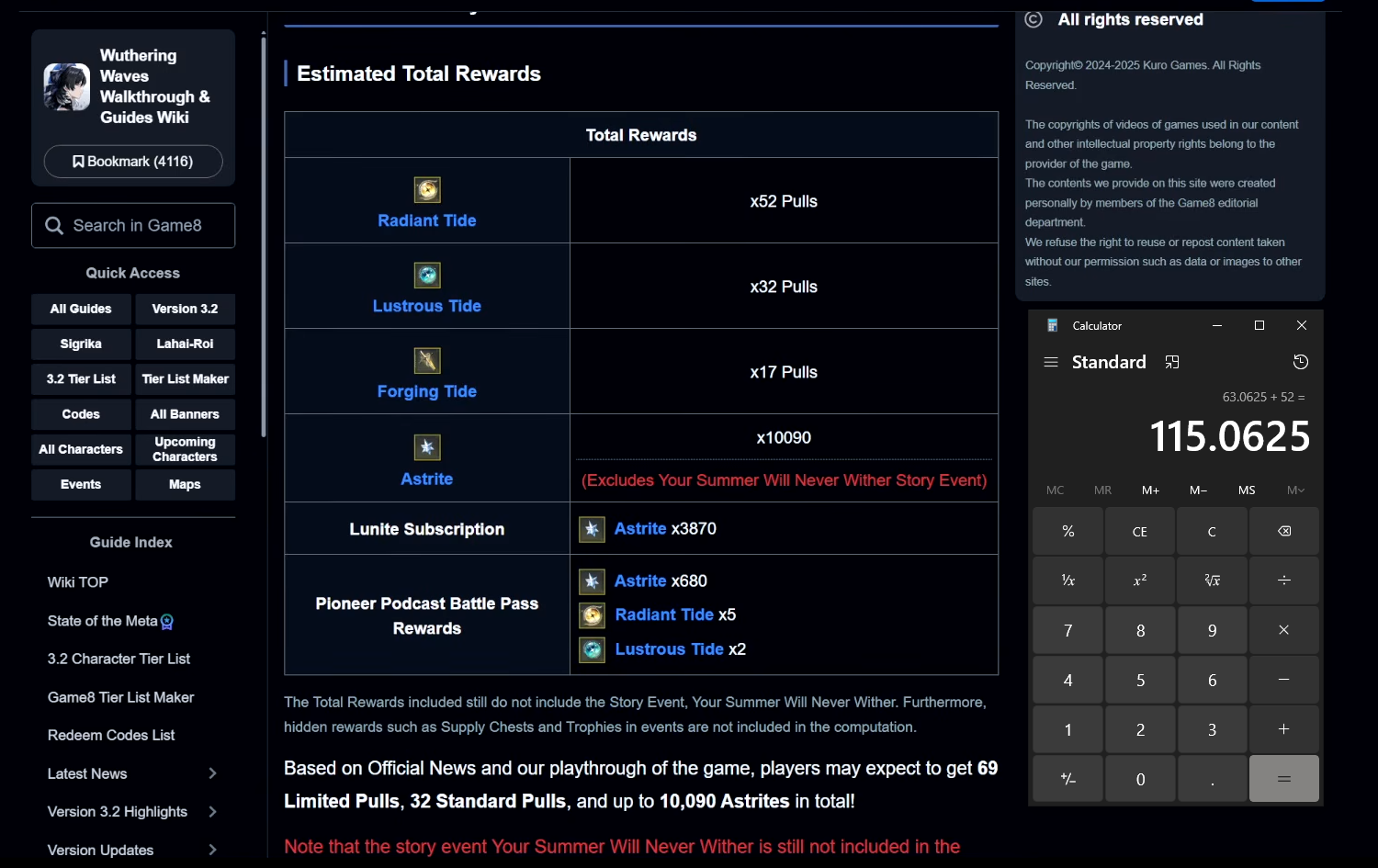Click the Wuthering Waves wiki thumbnail image

click(x=67, y=87)
